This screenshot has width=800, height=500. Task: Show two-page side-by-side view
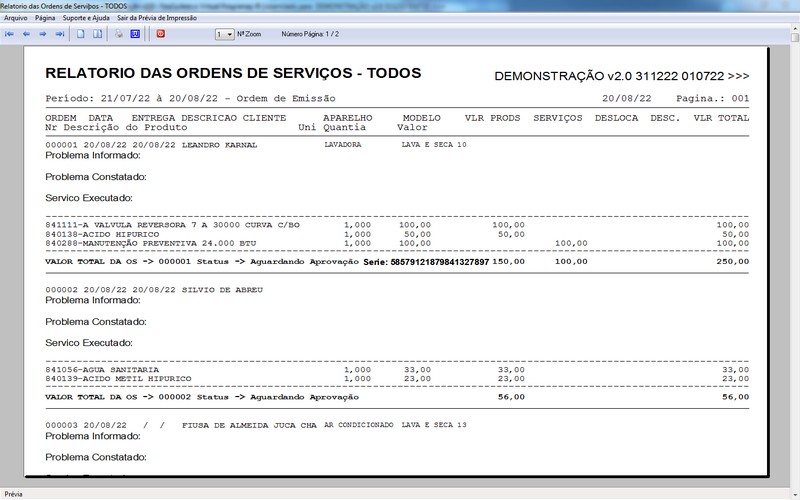click(97, 34)
